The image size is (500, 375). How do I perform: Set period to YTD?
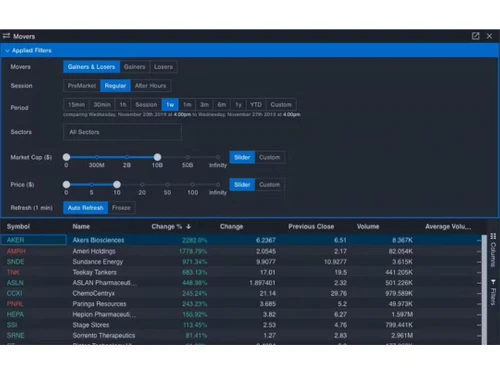pos(256,105)
